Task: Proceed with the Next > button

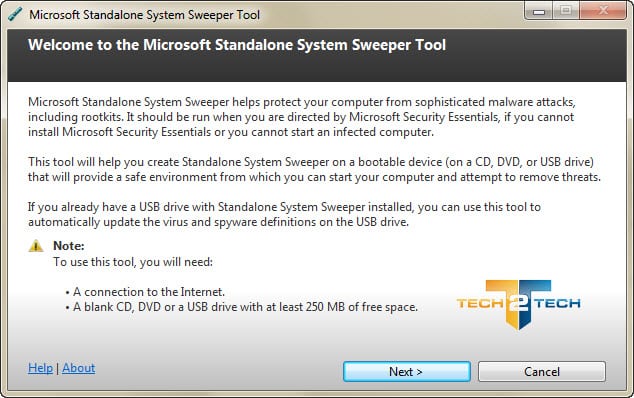Action: (407, 371)
